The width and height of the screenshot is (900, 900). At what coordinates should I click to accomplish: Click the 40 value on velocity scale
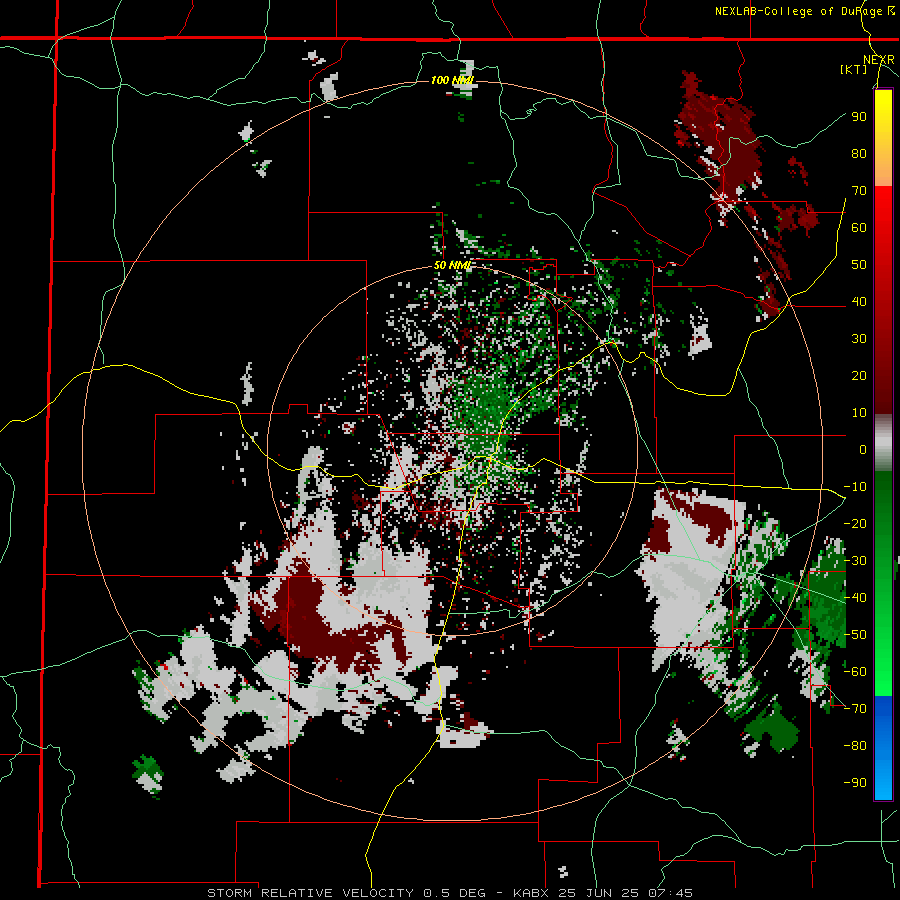click(859, 301)
